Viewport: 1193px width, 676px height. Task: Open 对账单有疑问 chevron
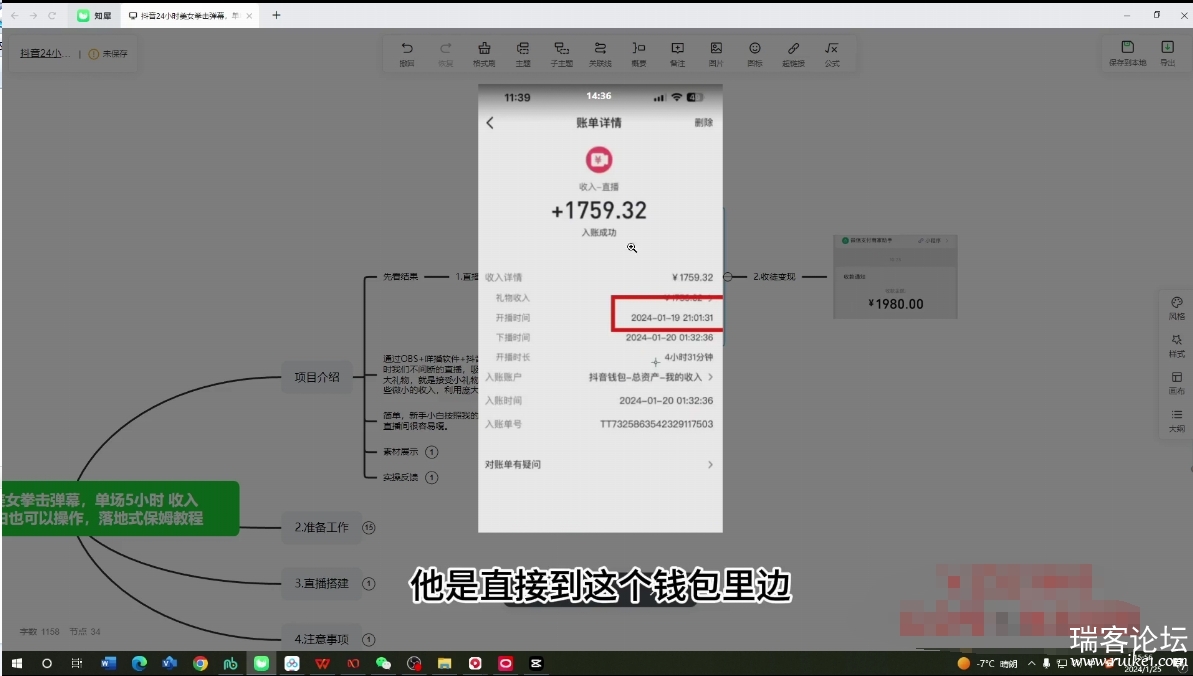(x=711, y=464)
